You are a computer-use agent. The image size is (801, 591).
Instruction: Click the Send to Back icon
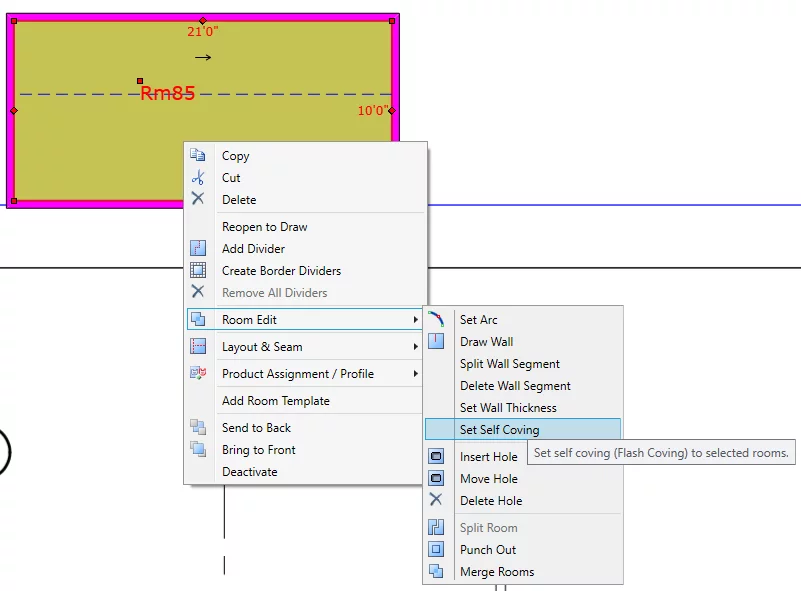pos(198,427)
